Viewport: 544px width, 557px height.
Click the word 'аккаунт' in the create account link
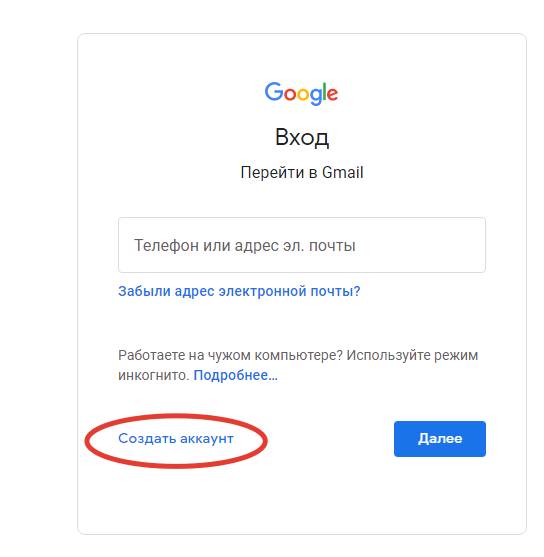207,439
